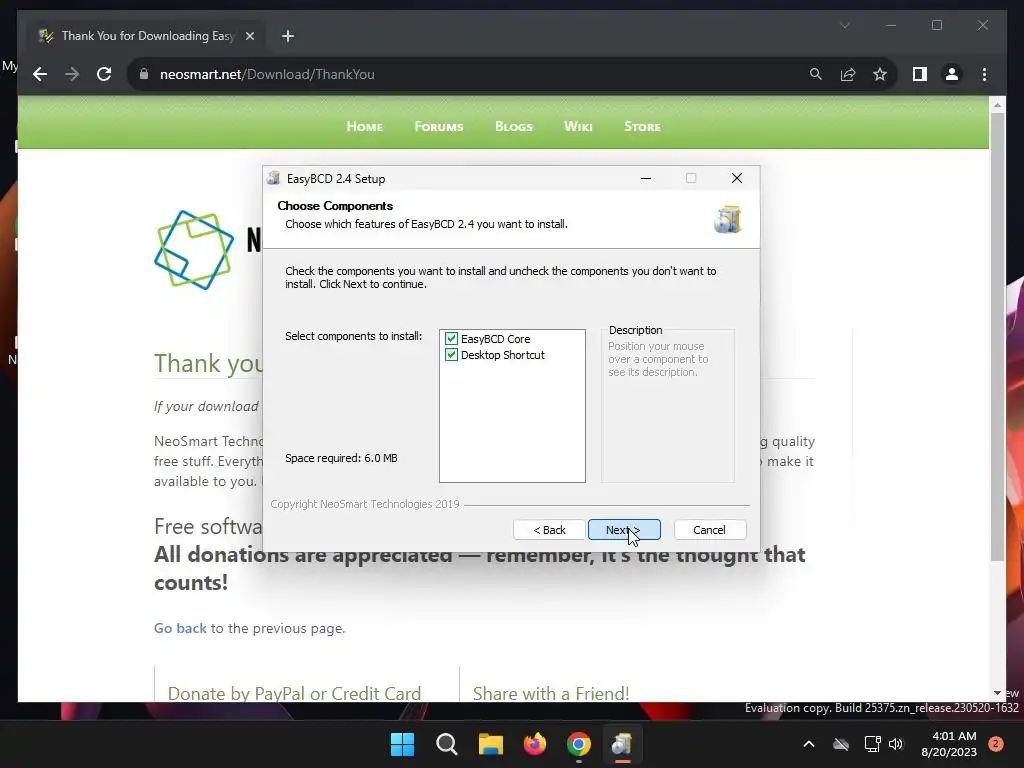Screen dimensions: 1024x768
Task: Open the Home menu on NeoSmart site
Action: [364, 126]
